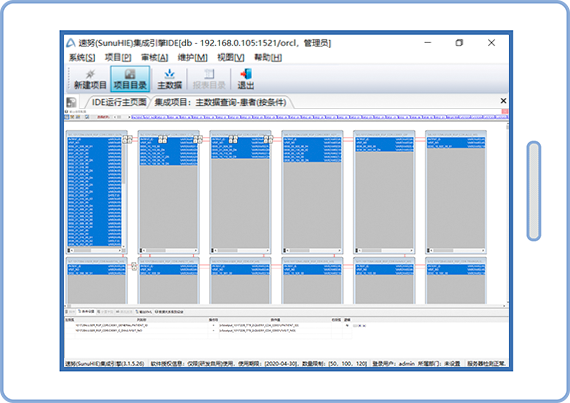Open the 项目[P] menu
570x403 pixels.
pyautogui.click(x=118, y=57)
